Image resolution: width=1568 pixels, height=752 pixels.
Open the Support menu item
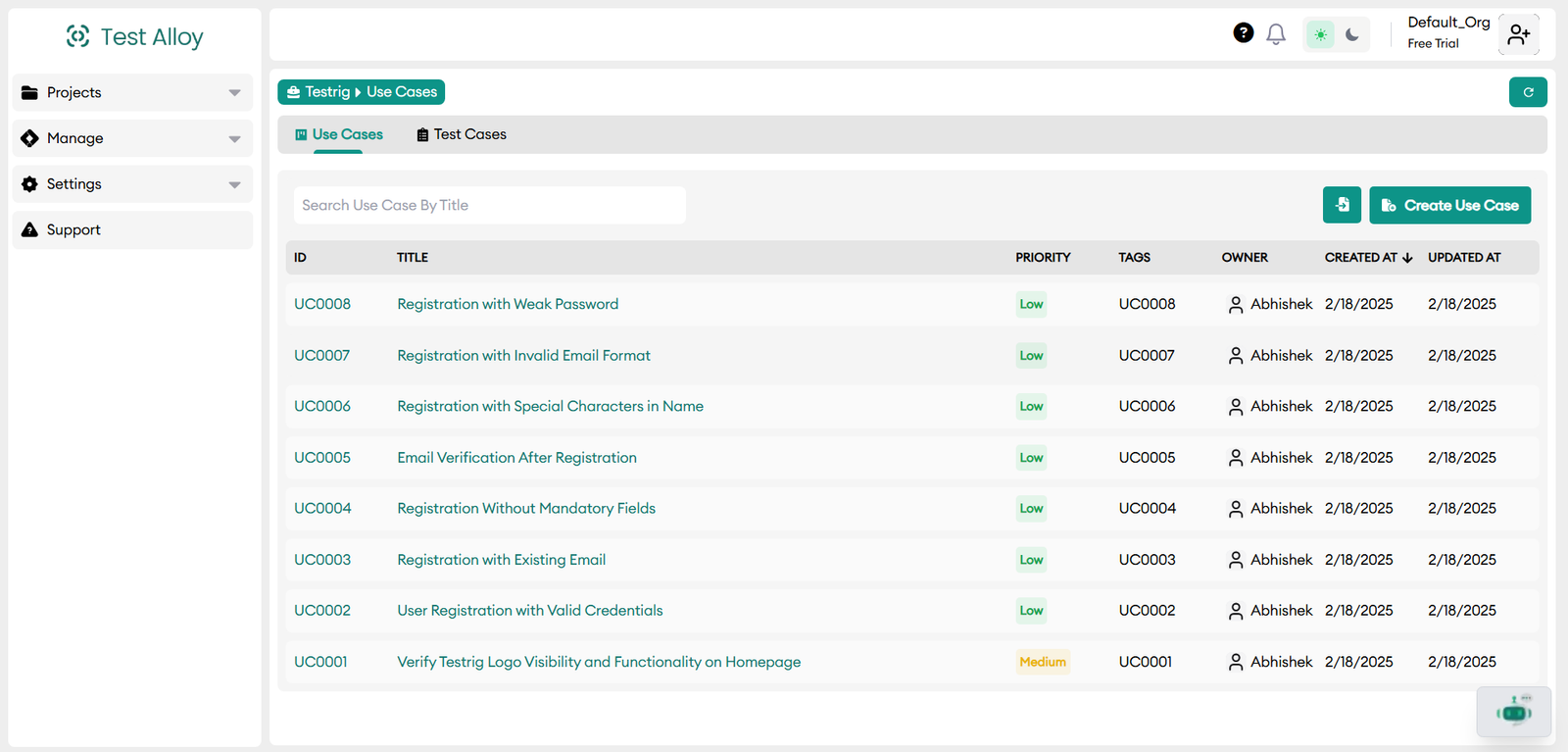[132, 229]
